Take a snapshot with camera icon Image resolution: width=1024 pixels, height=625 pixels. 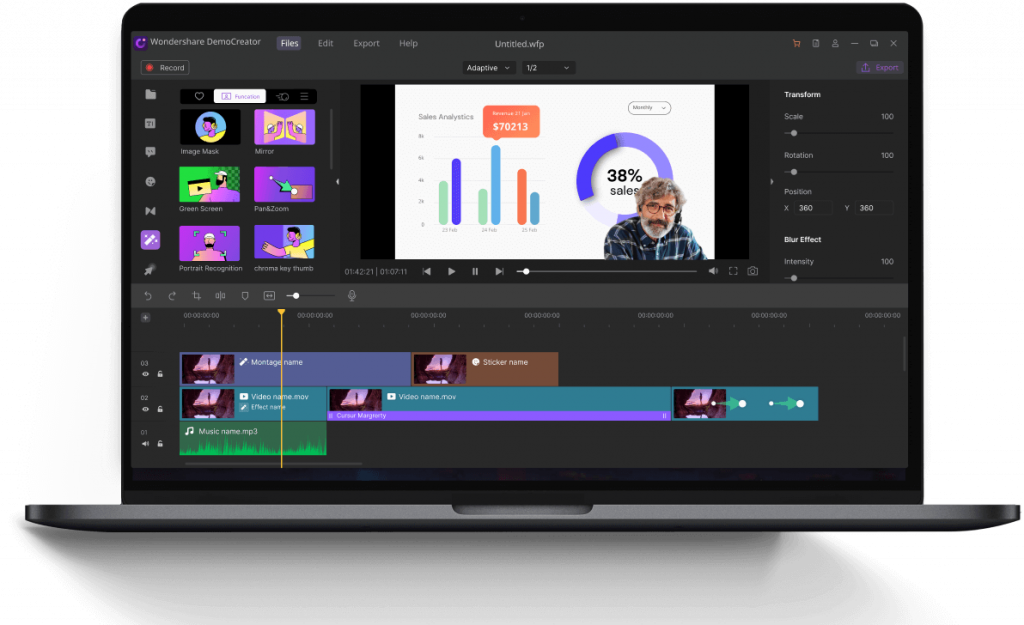click(753, 271)
